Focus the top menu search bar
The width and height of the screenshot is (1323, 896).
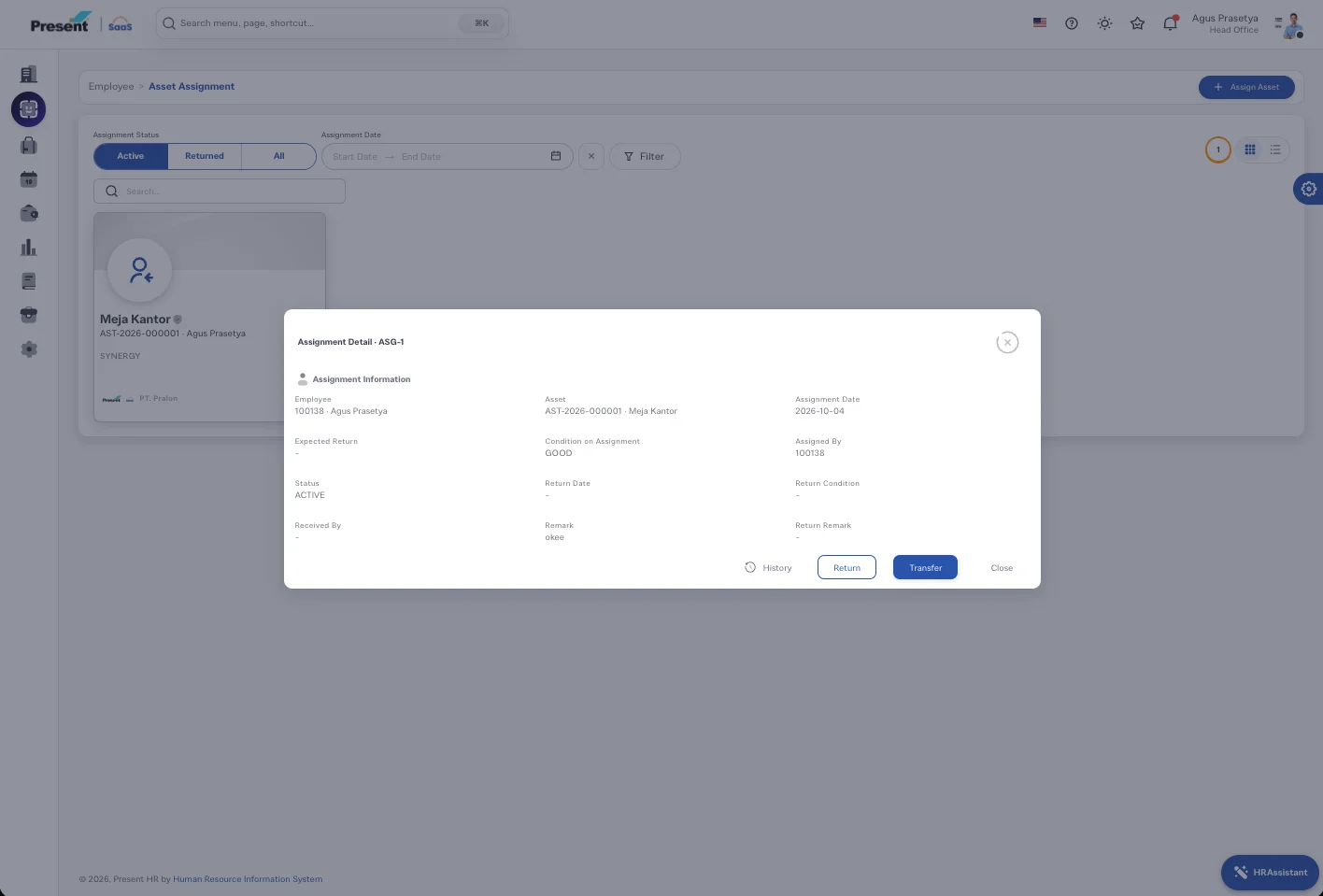click(x=332, y=23)
